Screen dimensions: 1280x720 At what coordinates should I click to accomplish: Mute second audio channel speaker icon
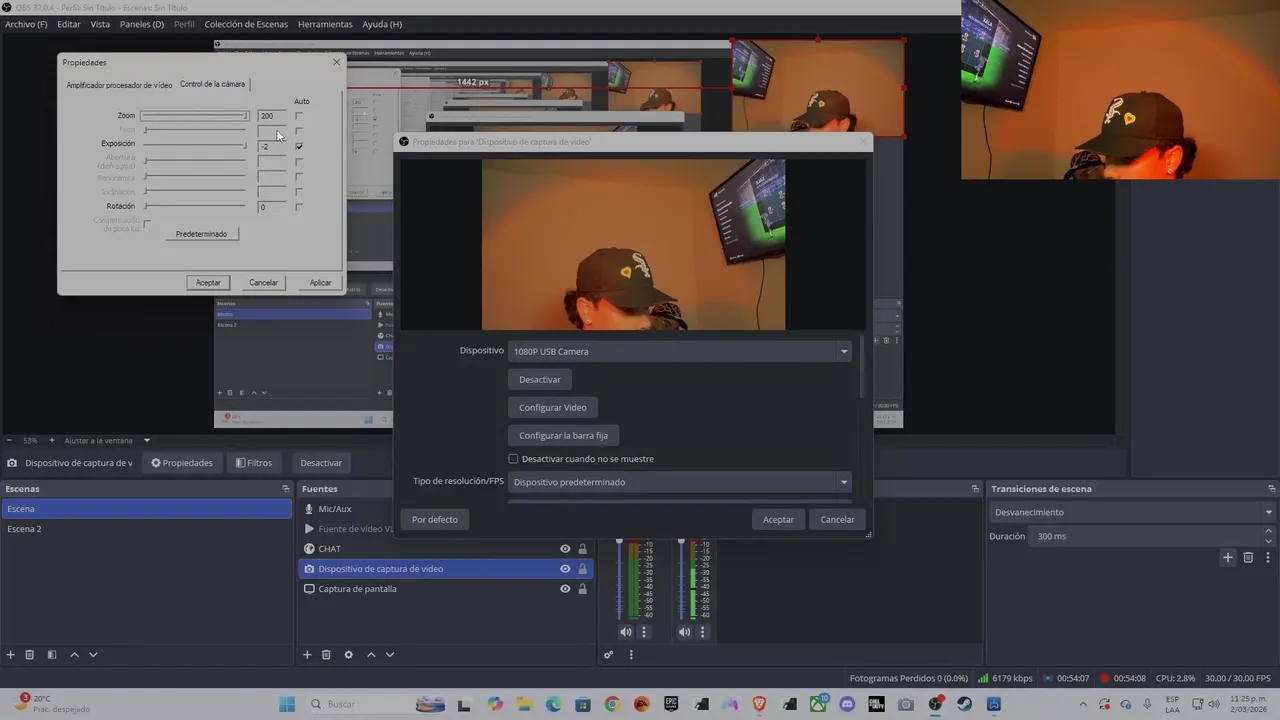click(x=684, y=632)
